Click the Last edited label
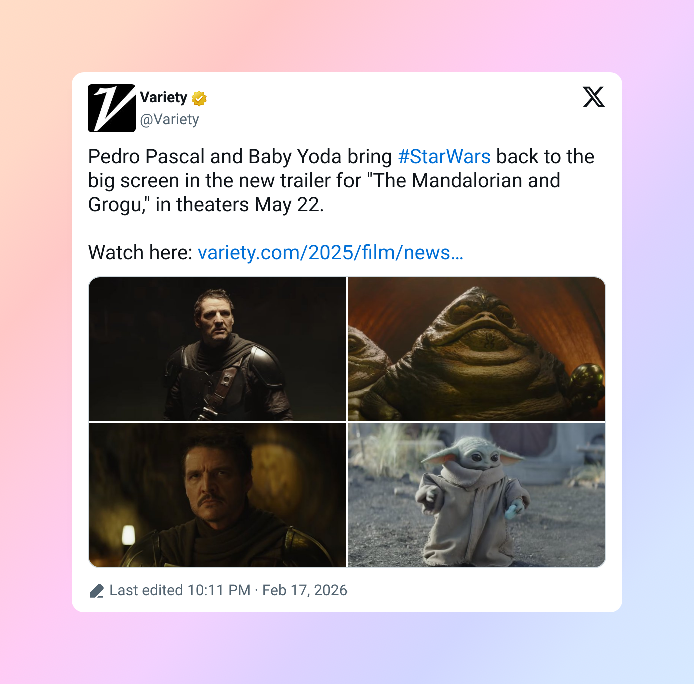The width and height of the screenshot is (694, 684). [146, 590]
